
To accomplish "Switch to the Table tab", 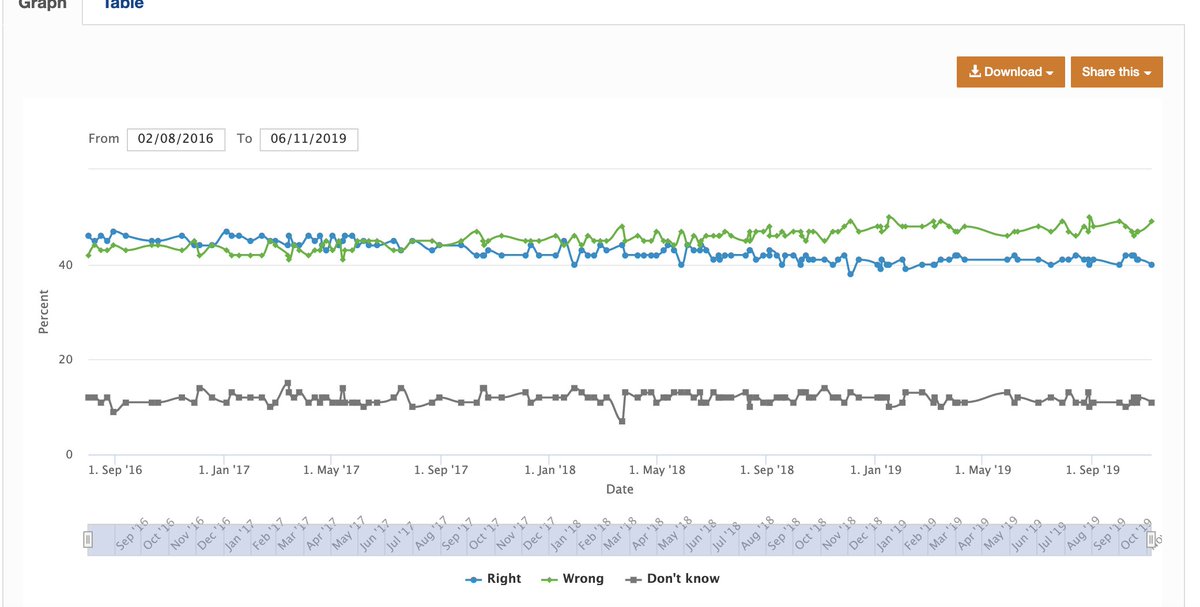I will pyautogui.click(x=122, y=5).
